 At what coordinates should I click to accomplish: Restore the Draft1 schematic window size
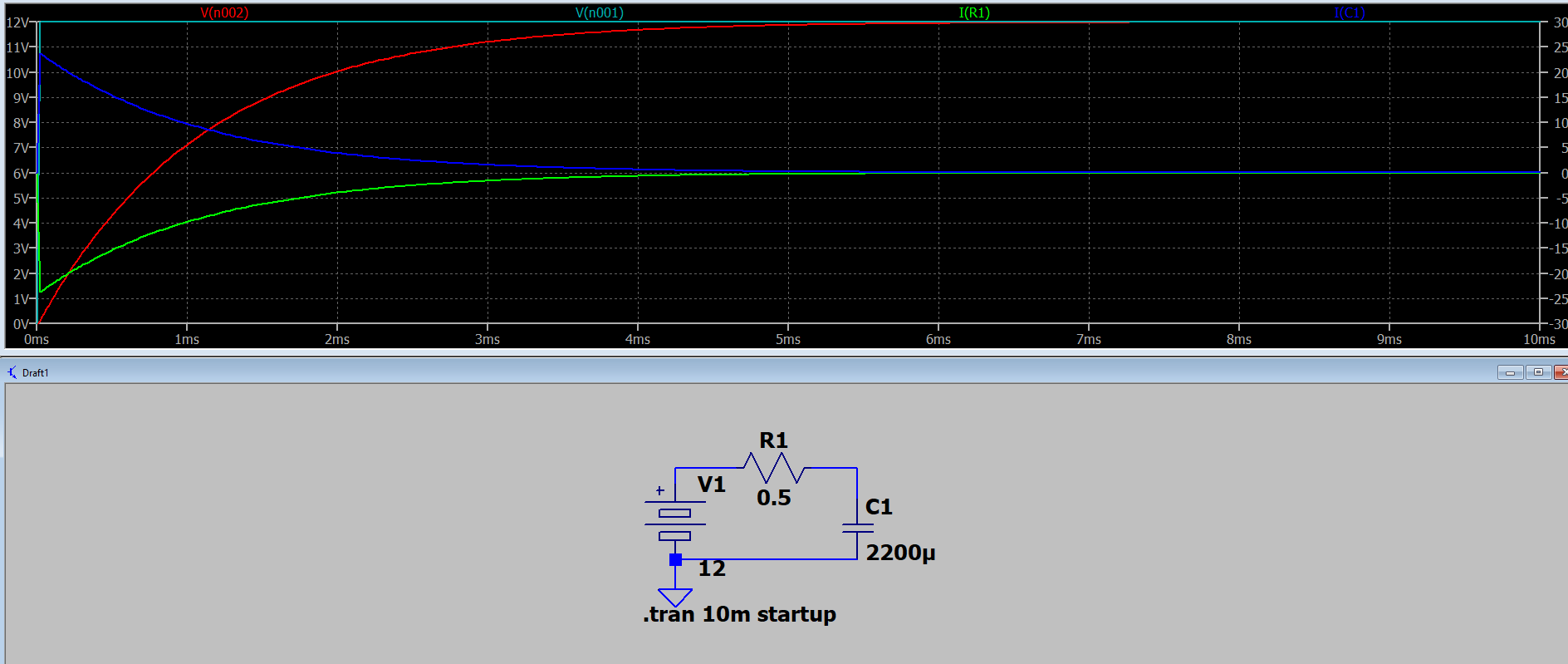(1537, 372)
